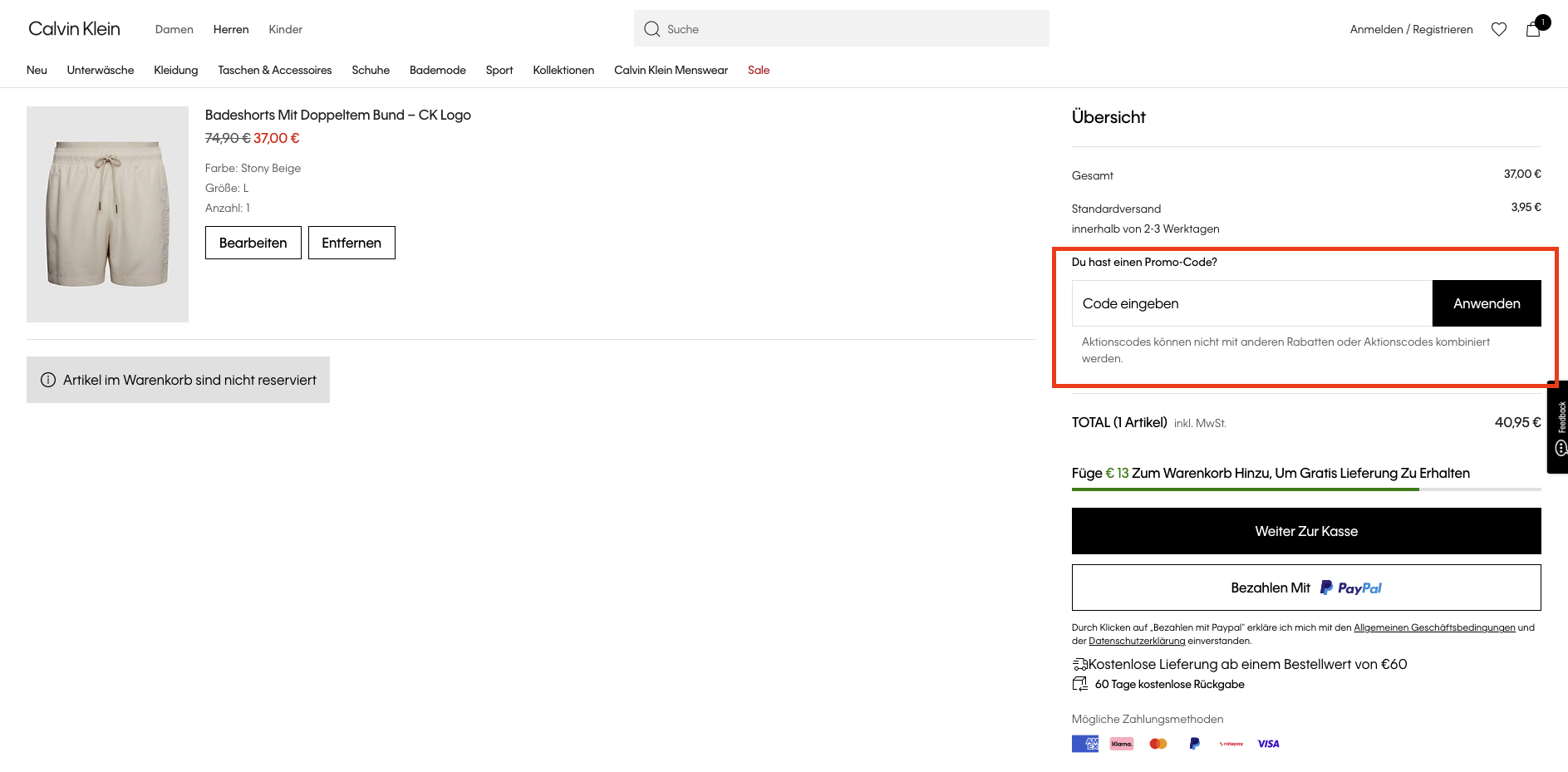Click the Anzahl: 1 text
The image size is (1568, 772).
click(228, 208)
